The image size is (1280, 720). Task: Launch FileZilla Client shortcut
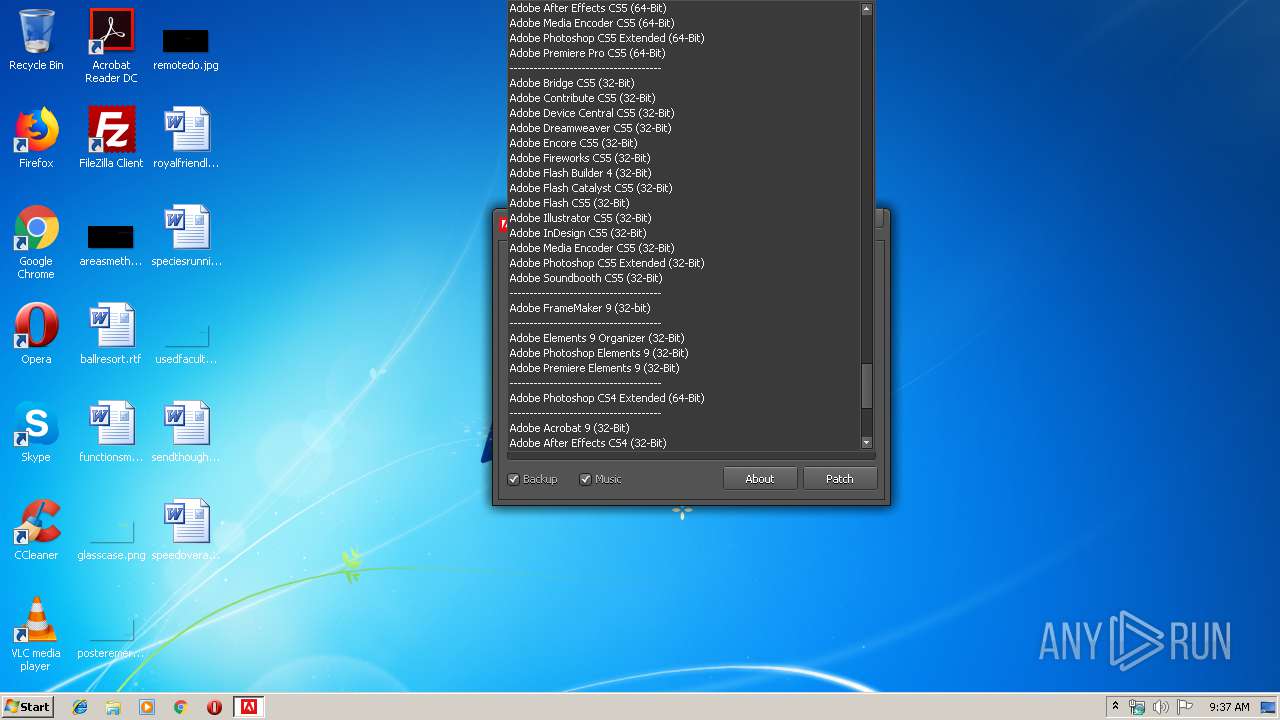(111, 138)
